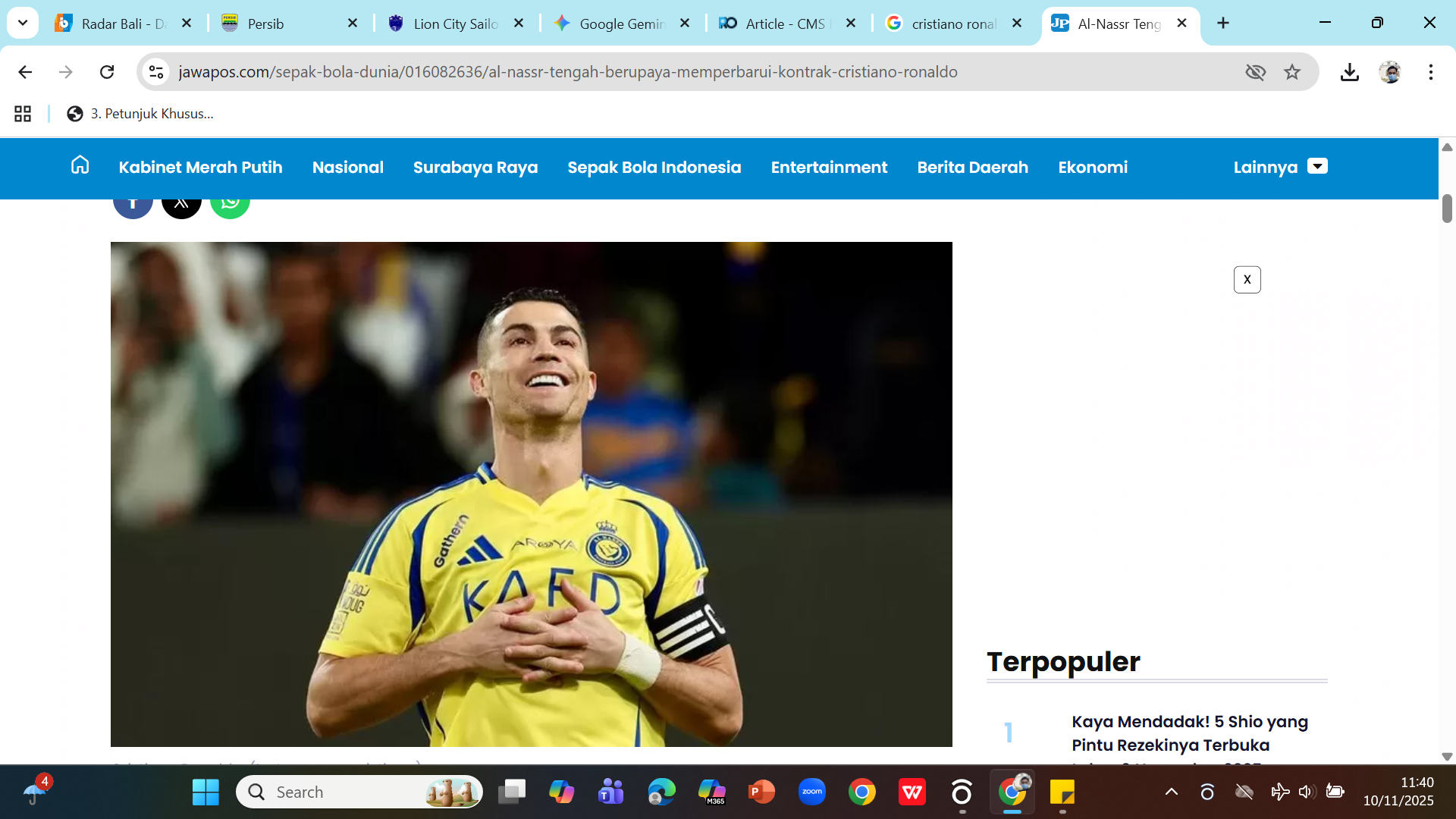Close the sidebar ad with X button

(x=1247, y=280)
